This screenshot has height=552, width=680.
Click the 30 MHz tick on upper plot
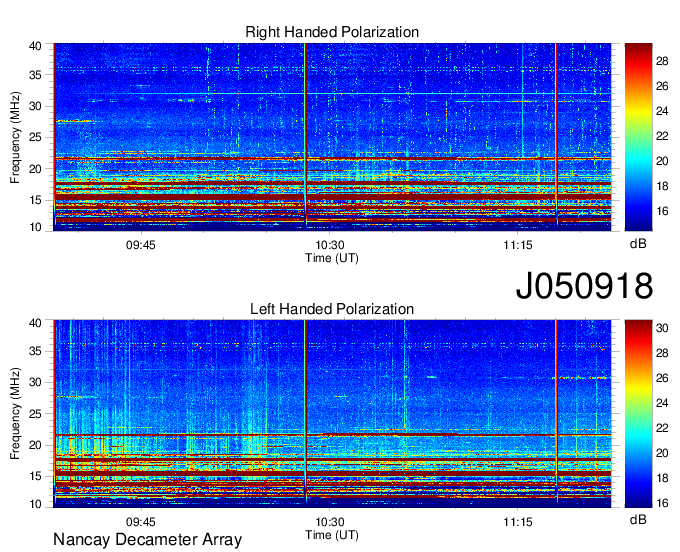[35, 106]
